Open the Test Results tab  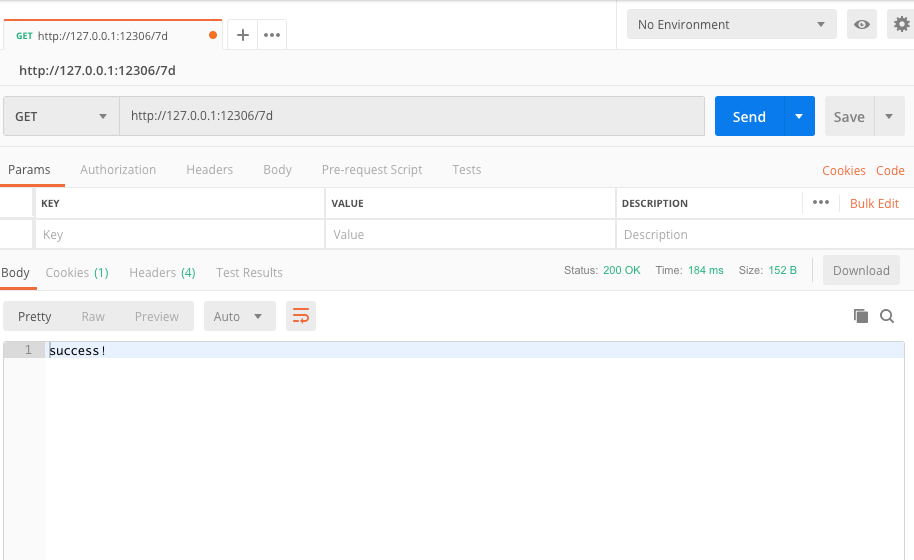[249, 272]
